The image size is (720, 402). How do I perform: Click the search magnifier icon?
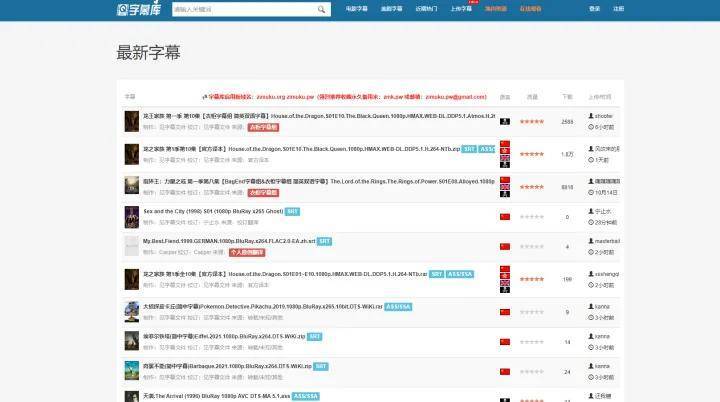pyautogui.click(x=322, y=9)
